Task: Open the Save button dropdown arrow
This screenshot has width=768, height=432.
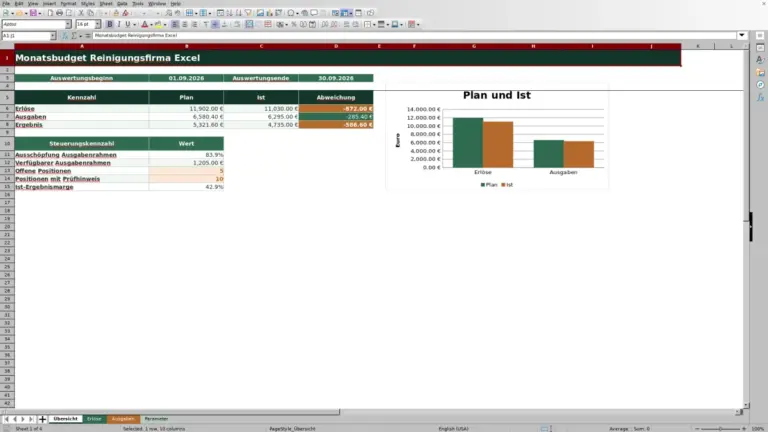Action: (x=40, y=13)
